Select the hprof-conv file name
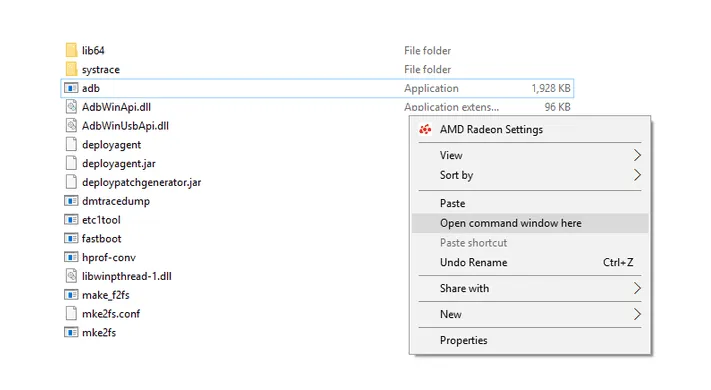Viewport: 711px width, 390px height. 109,258
